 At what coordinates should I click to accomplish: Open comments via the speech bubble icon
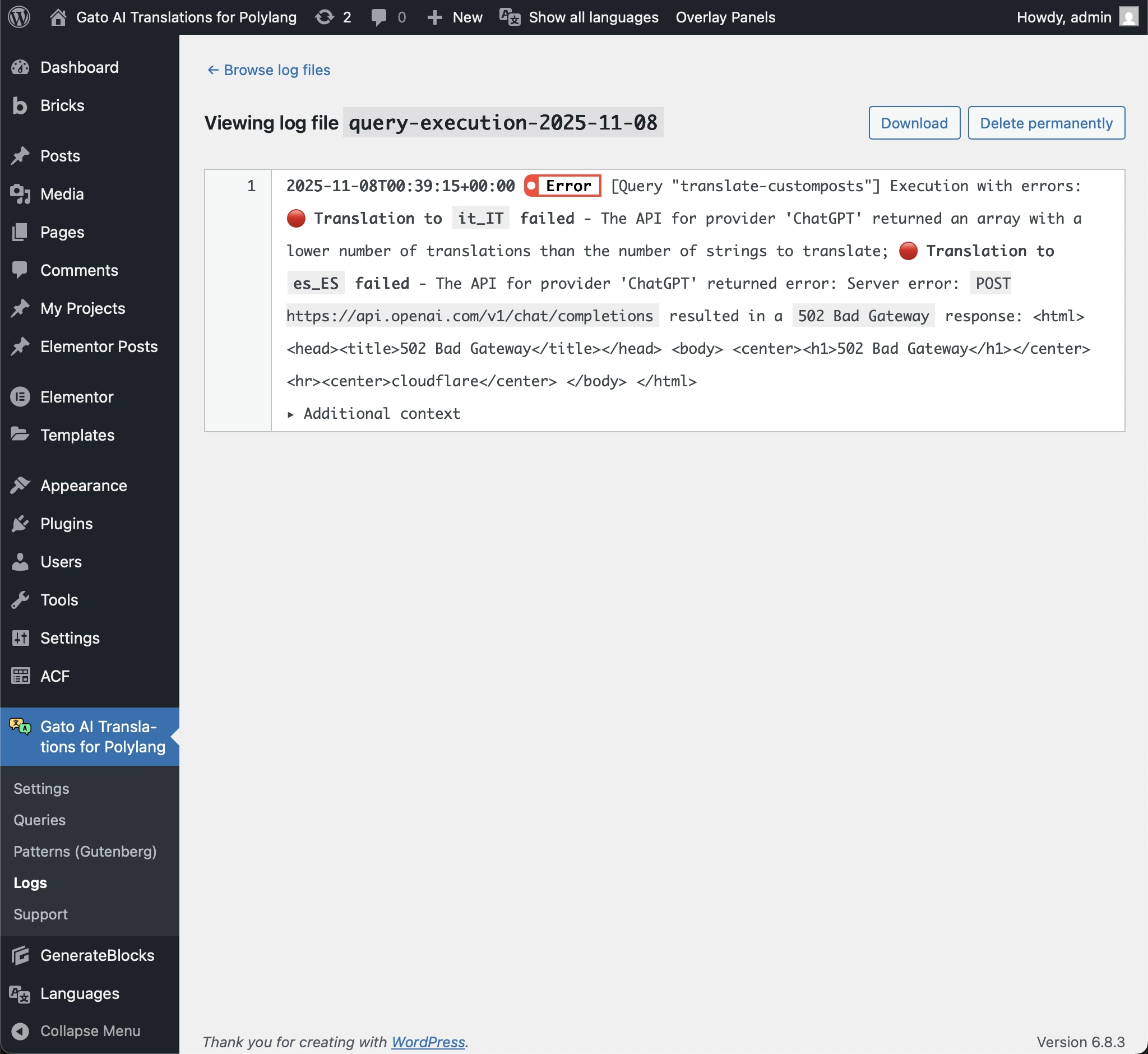coord(378,17)
